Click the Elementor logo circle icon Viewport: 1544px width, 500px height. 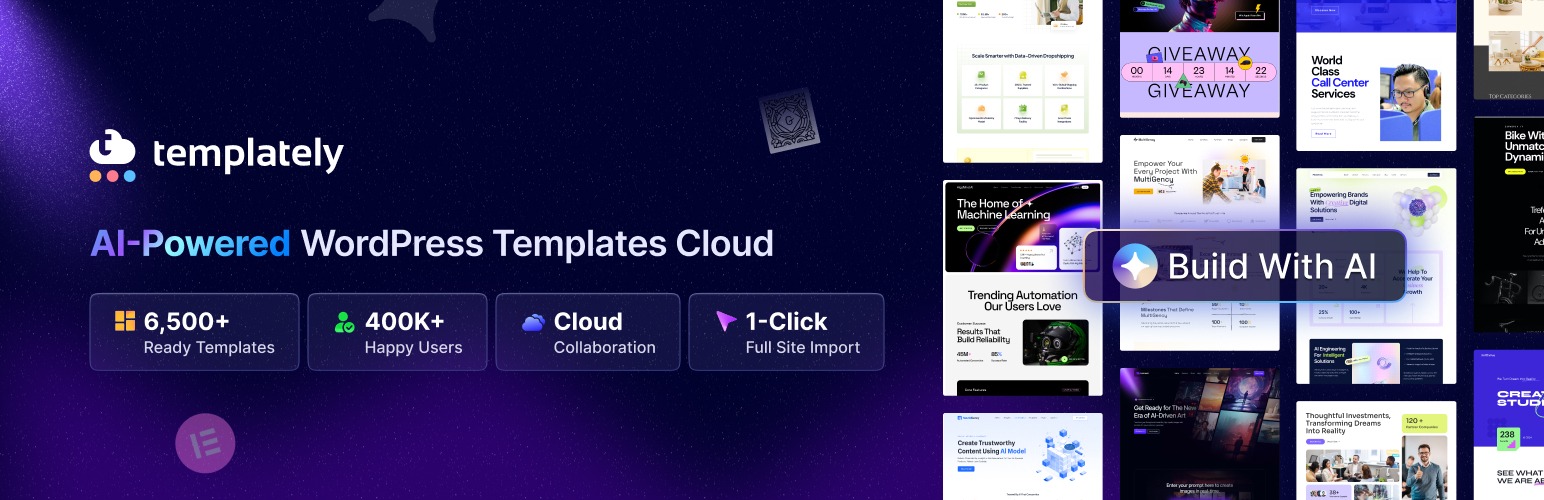tap(205, 443)
